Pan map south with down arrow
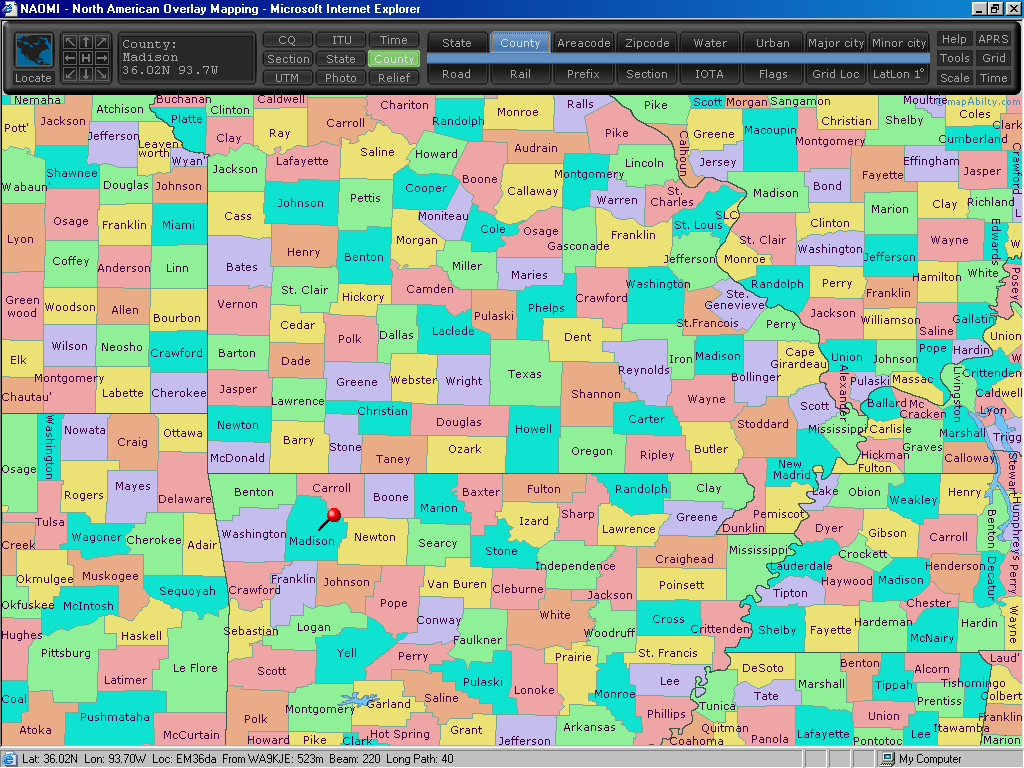Image resolution: width=1024 pixels, height=768 pixels. click(86, 74)
